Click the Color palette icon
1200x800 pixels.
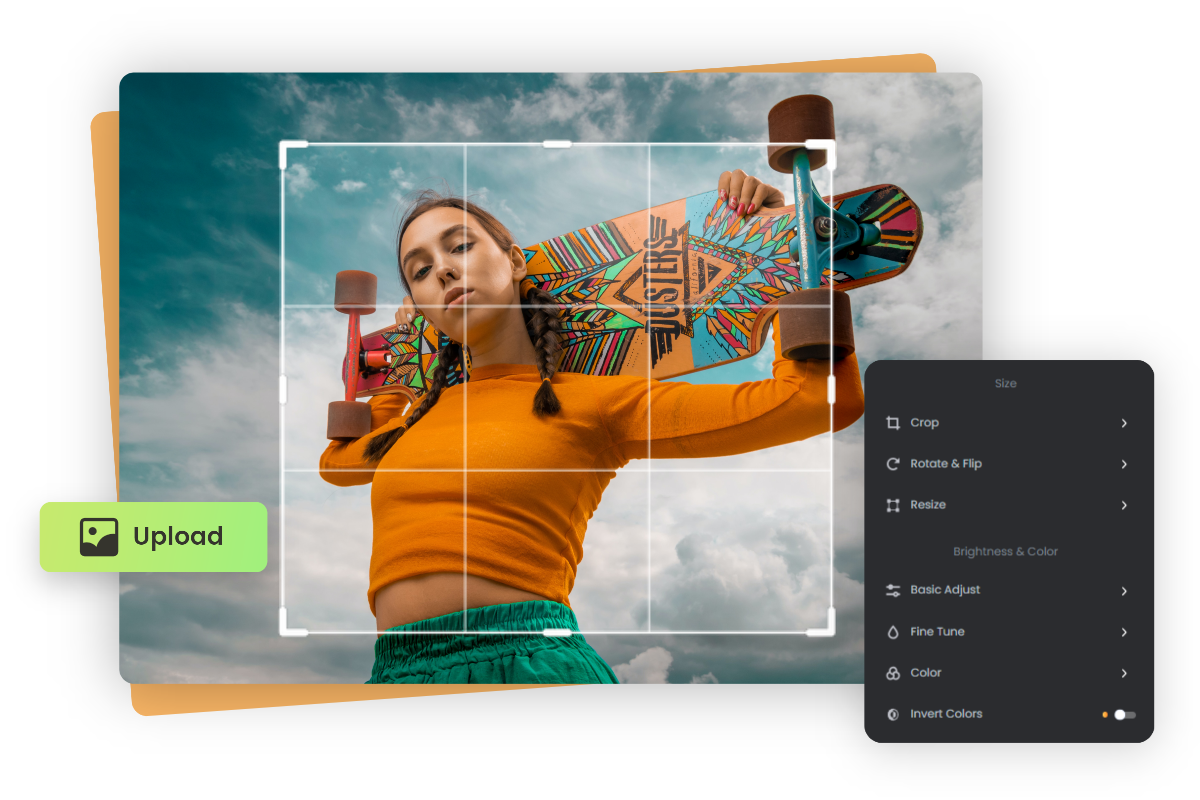(x=892, y=673)
